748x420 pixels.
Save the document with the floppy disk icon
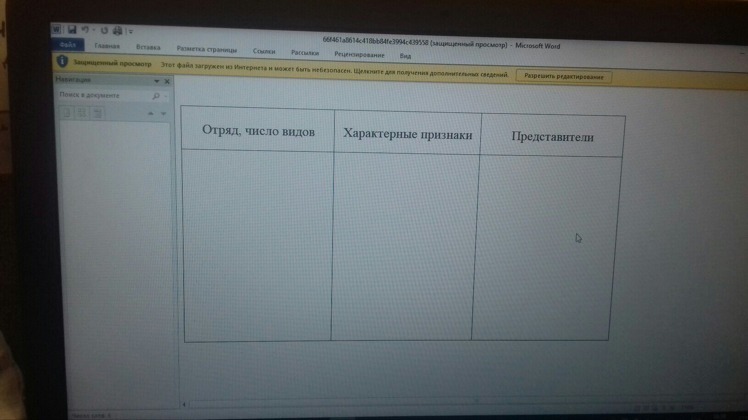coord(72,30)
